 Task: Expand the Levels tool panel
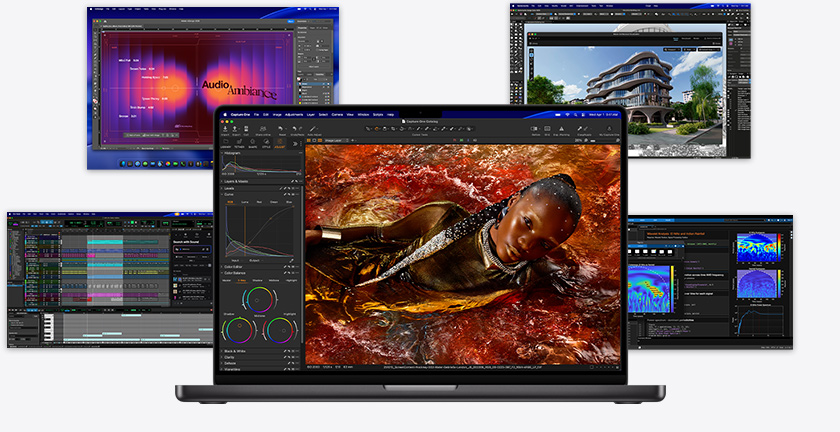261,188
